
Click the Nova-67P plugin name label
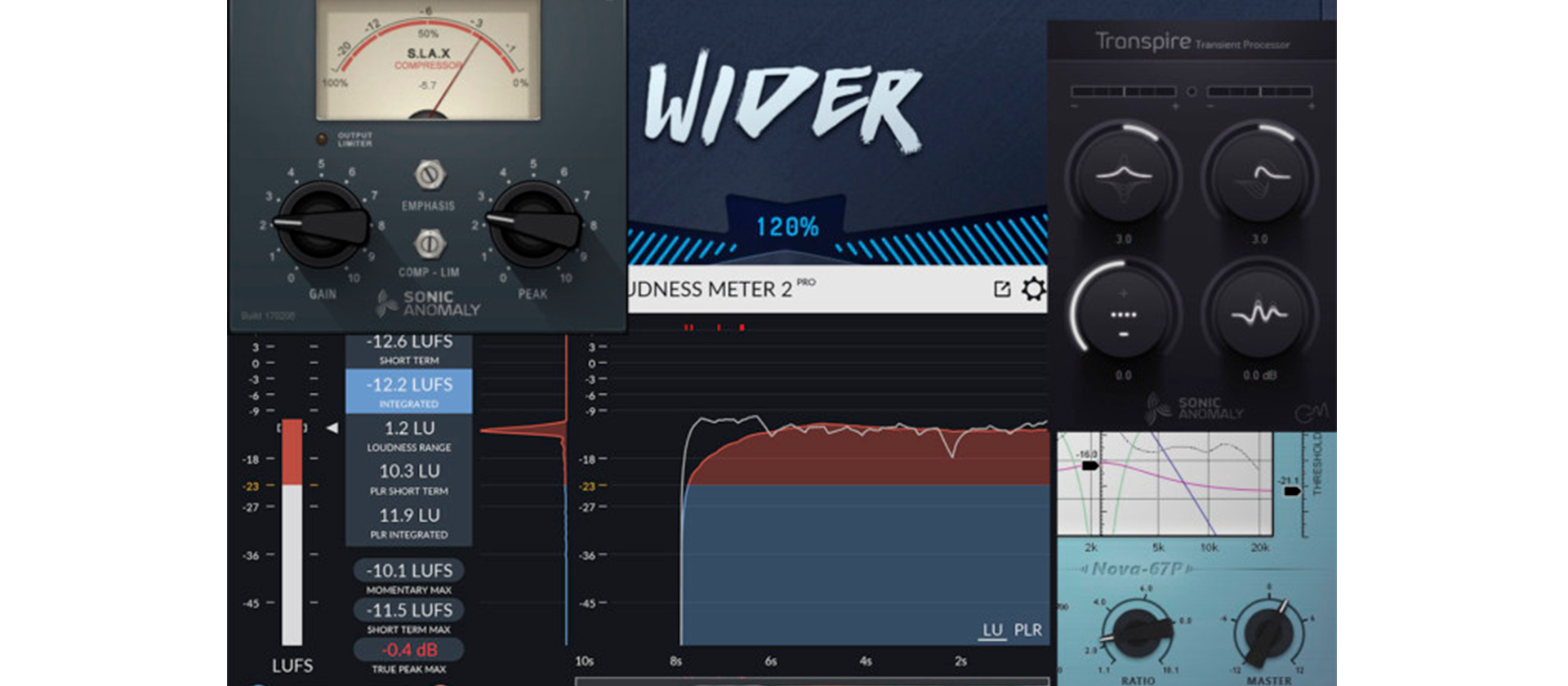(x=1138, y=568)
